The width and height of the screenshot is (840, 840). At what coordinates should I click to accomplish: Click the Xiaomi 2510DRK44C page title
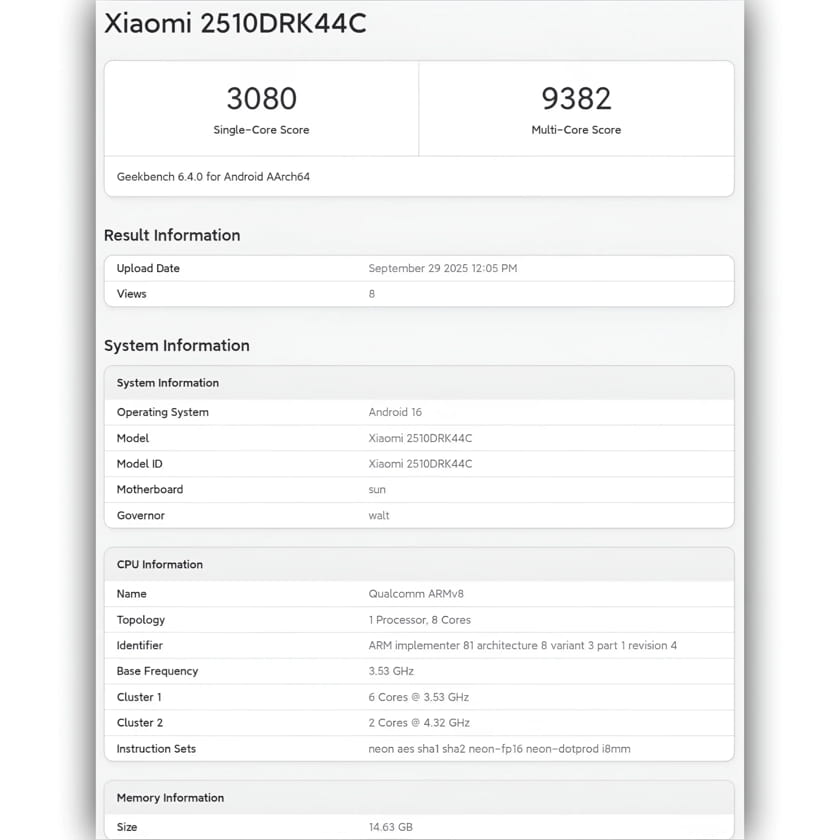(x=235, y=23)
